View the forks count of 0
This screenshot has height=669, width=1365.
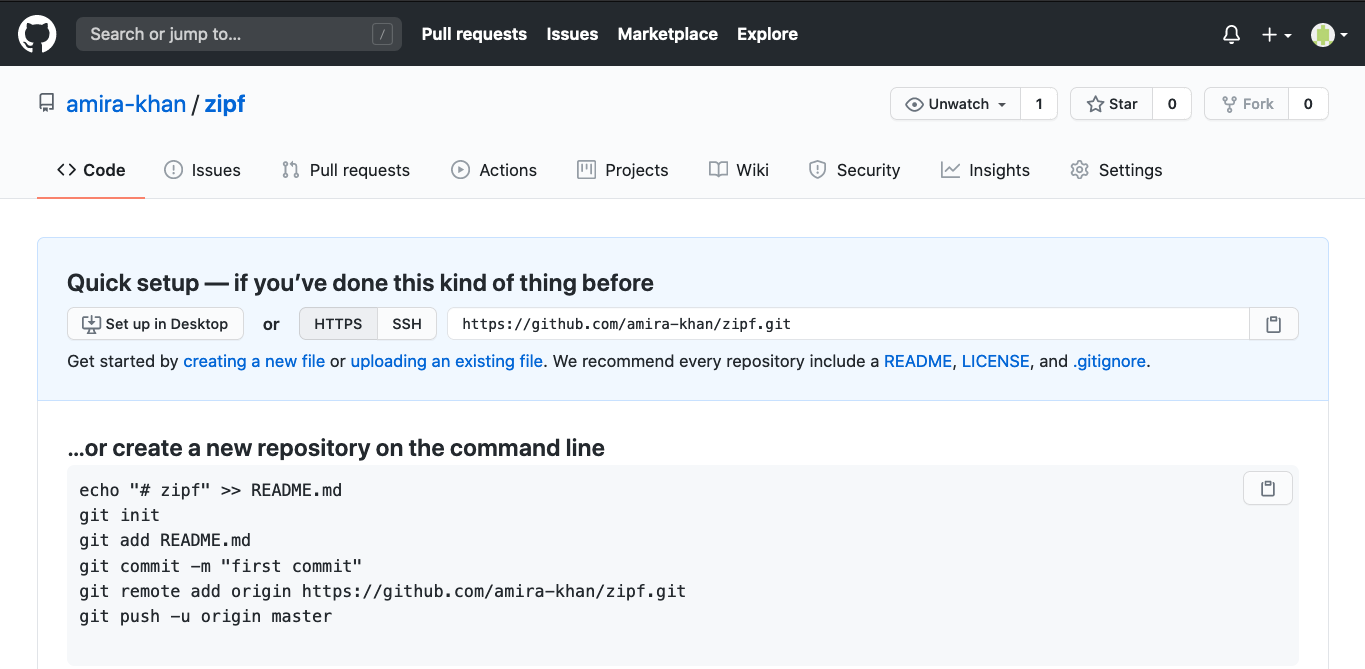click(x=1308, y=104)
